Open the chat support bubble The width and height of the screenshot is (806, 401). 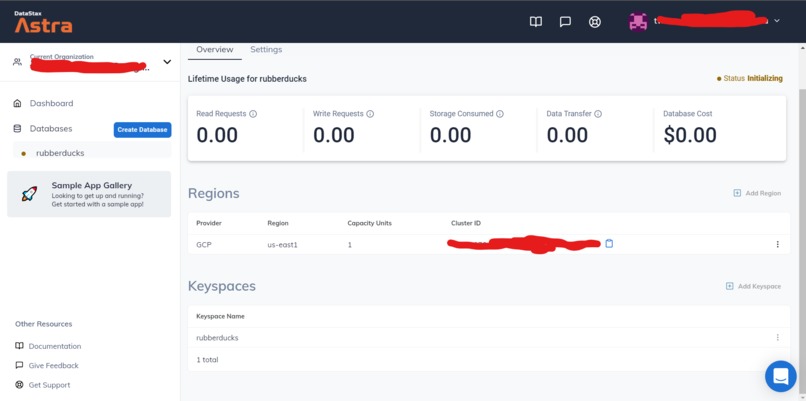pyautogui.click(x=780, y=376)
